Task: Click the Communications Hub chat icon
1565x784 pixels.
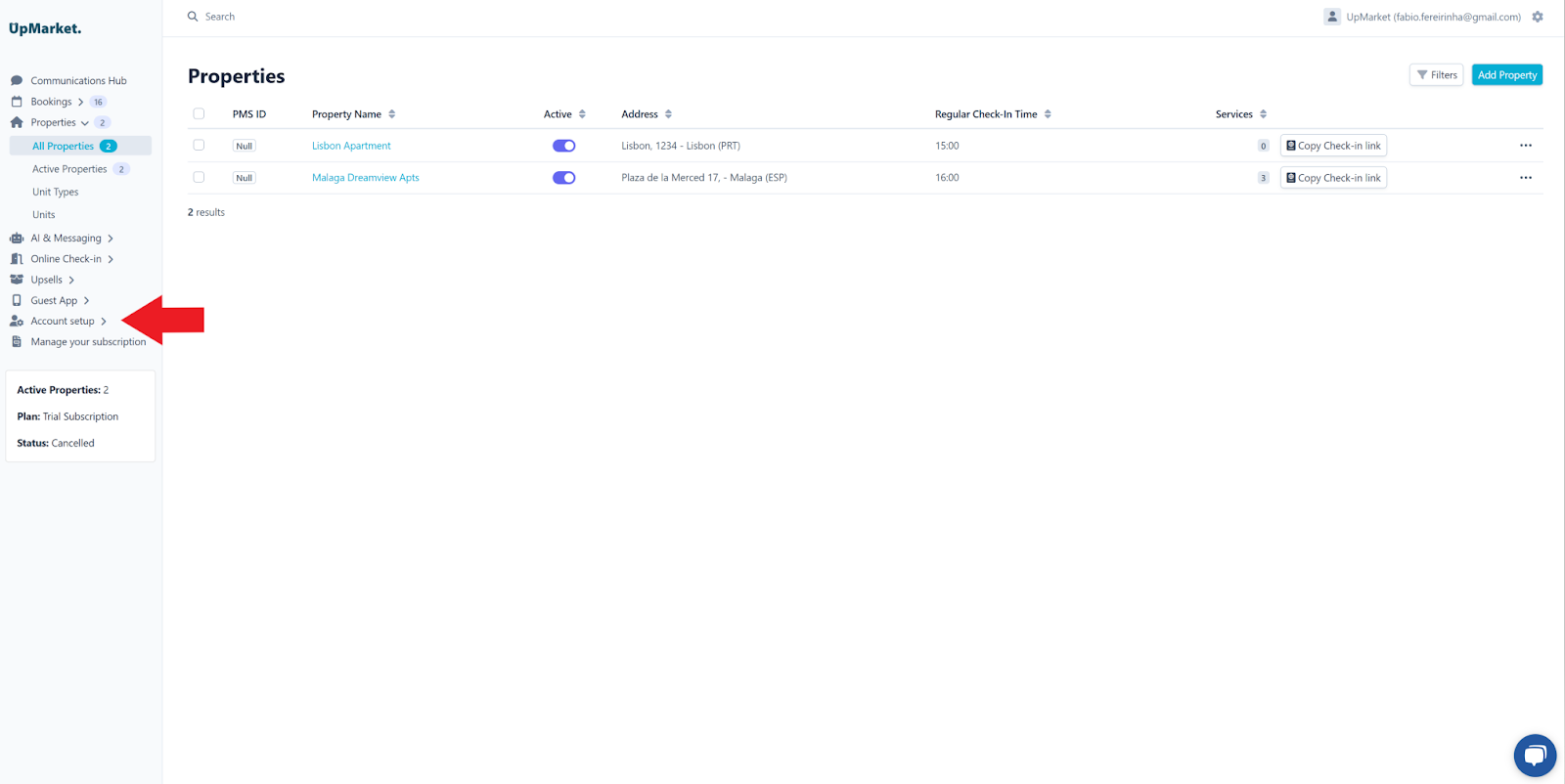Action: [x=17, y=81]
